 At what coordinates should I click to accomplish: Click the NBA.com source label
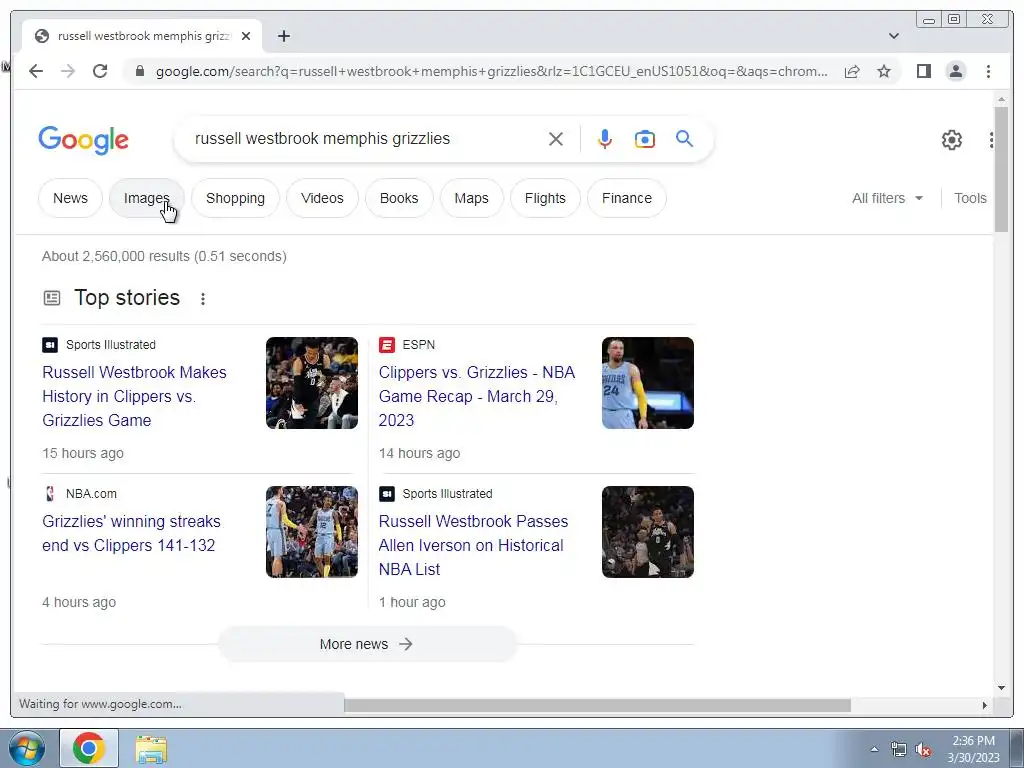coord(80,494)
